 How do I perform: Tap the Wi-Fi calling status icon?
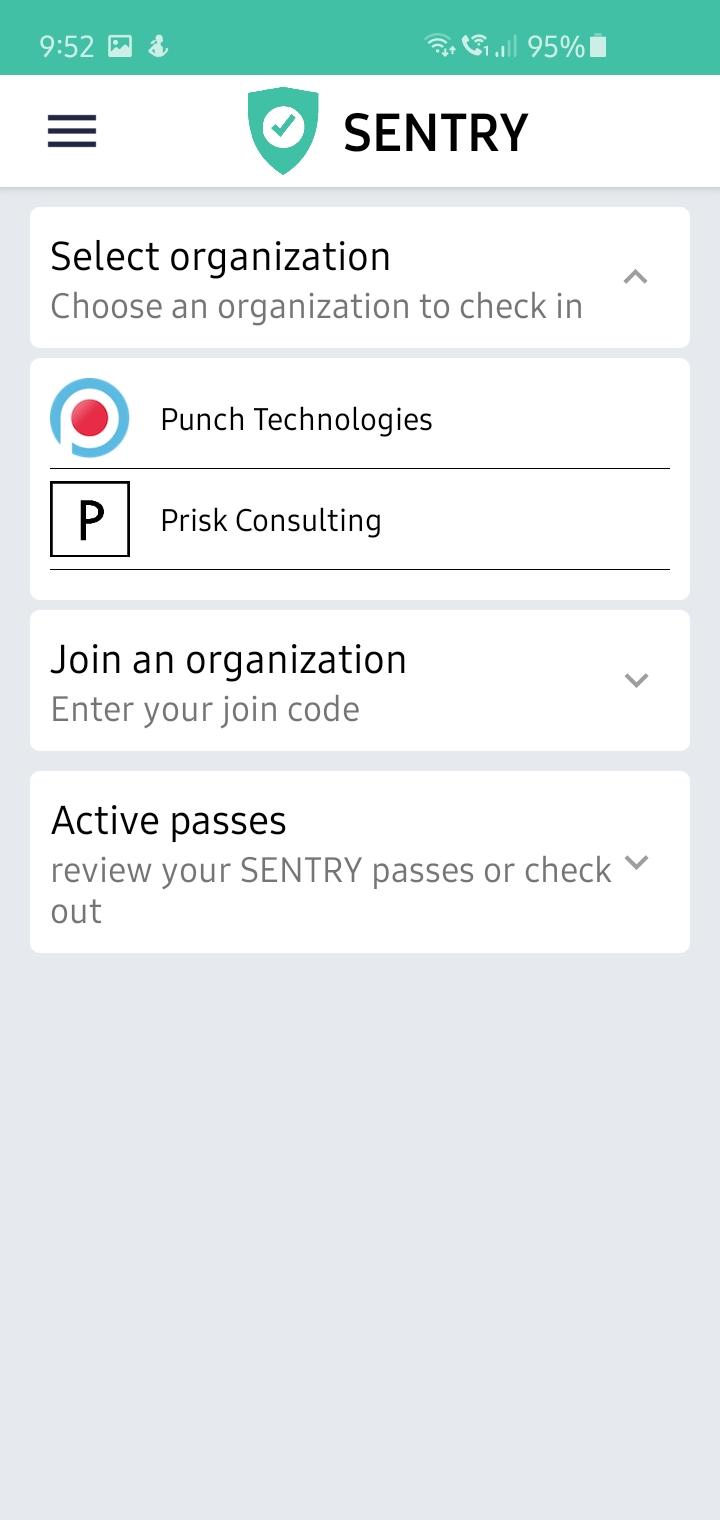(x=476, y=46)
